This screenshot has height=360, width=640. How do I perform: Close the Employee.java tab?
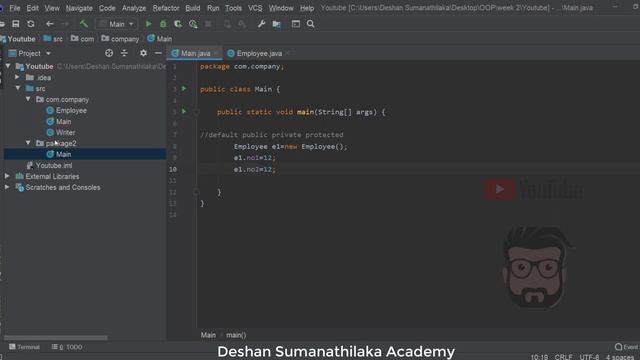click(x=287, y=53)
